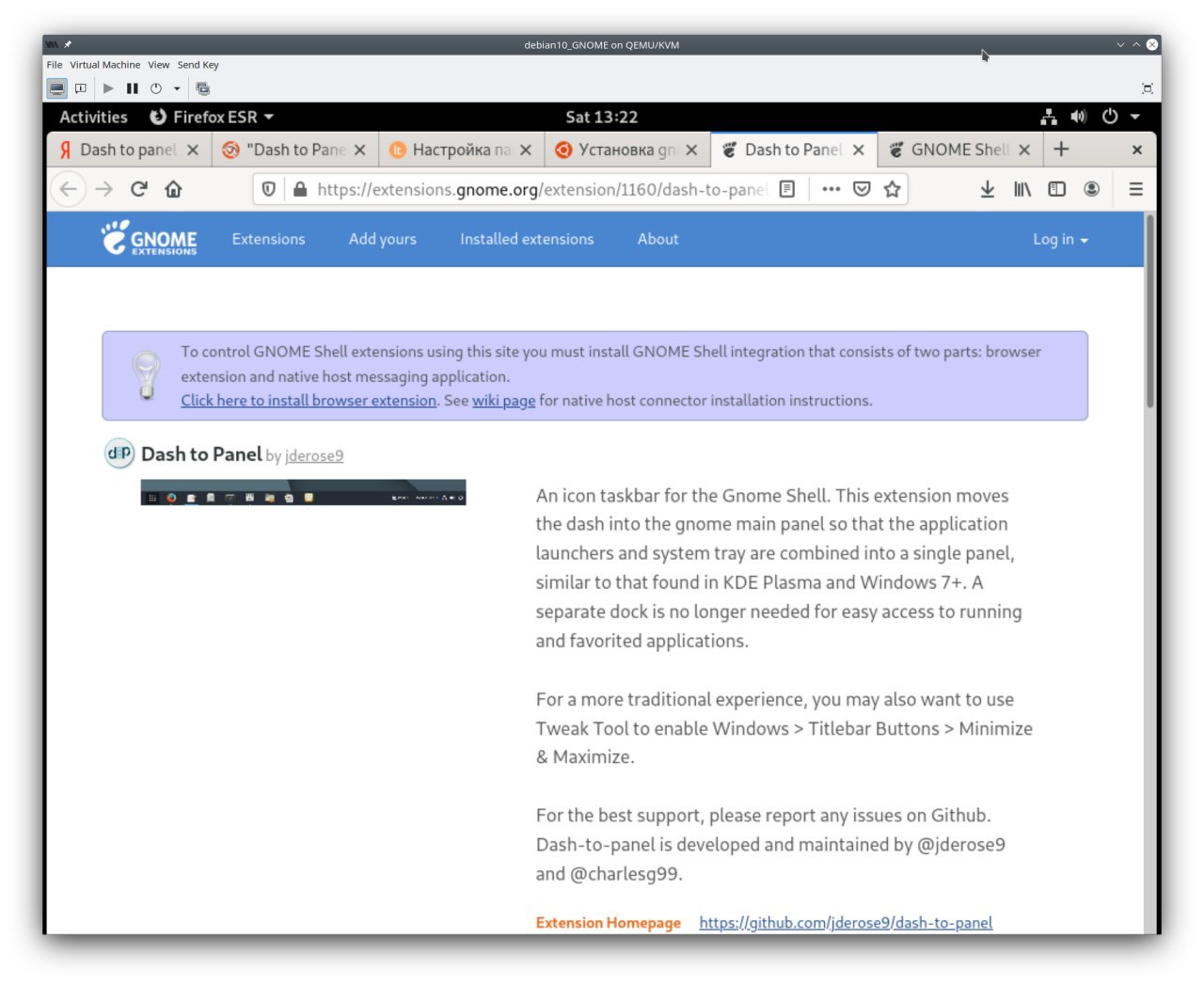Click 'Click here to install browser extension'
1204x985 pixels.
309,401
